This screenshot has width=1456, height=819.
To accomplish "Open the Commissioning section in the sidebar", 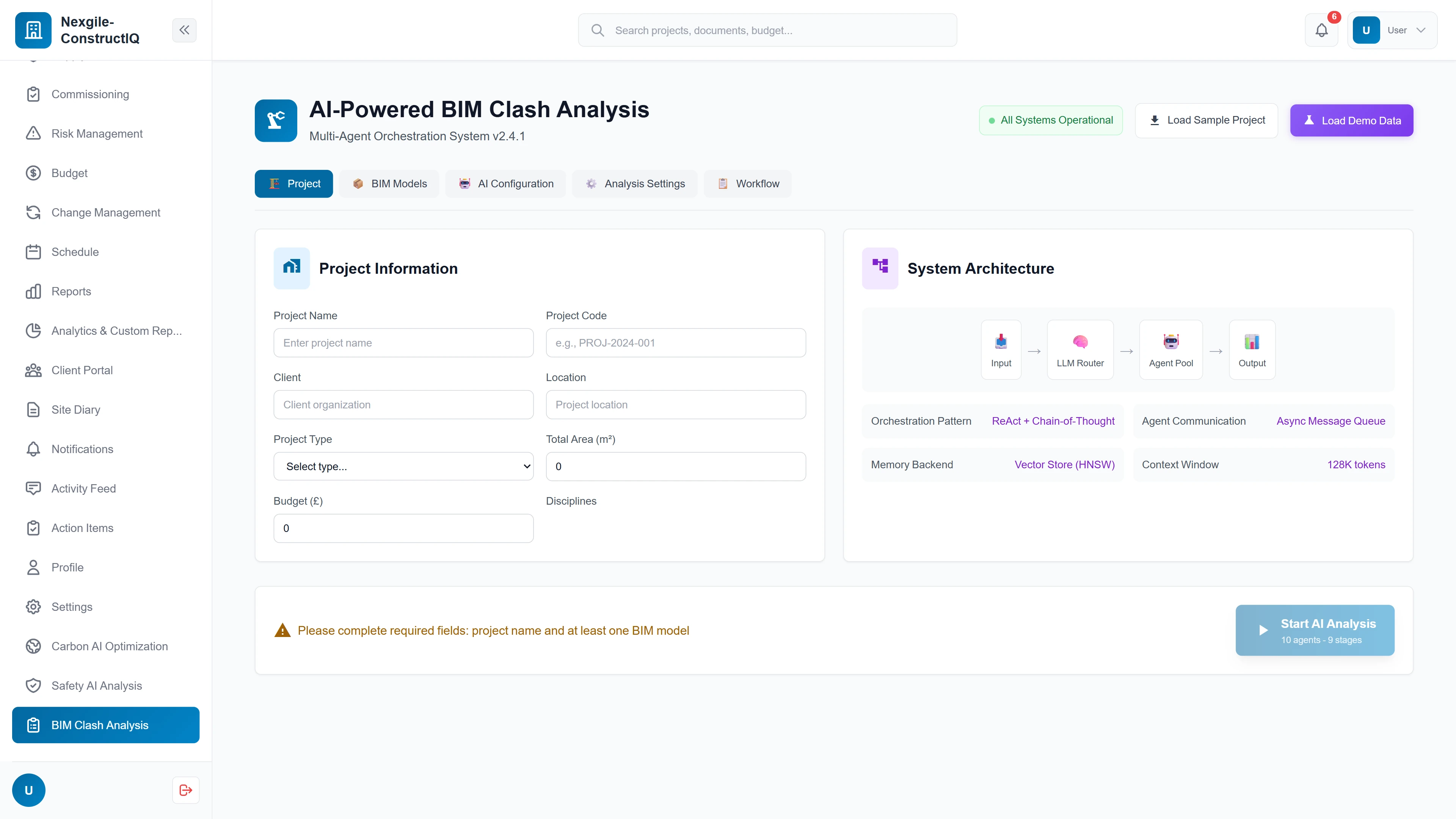I will pos(89,94).
